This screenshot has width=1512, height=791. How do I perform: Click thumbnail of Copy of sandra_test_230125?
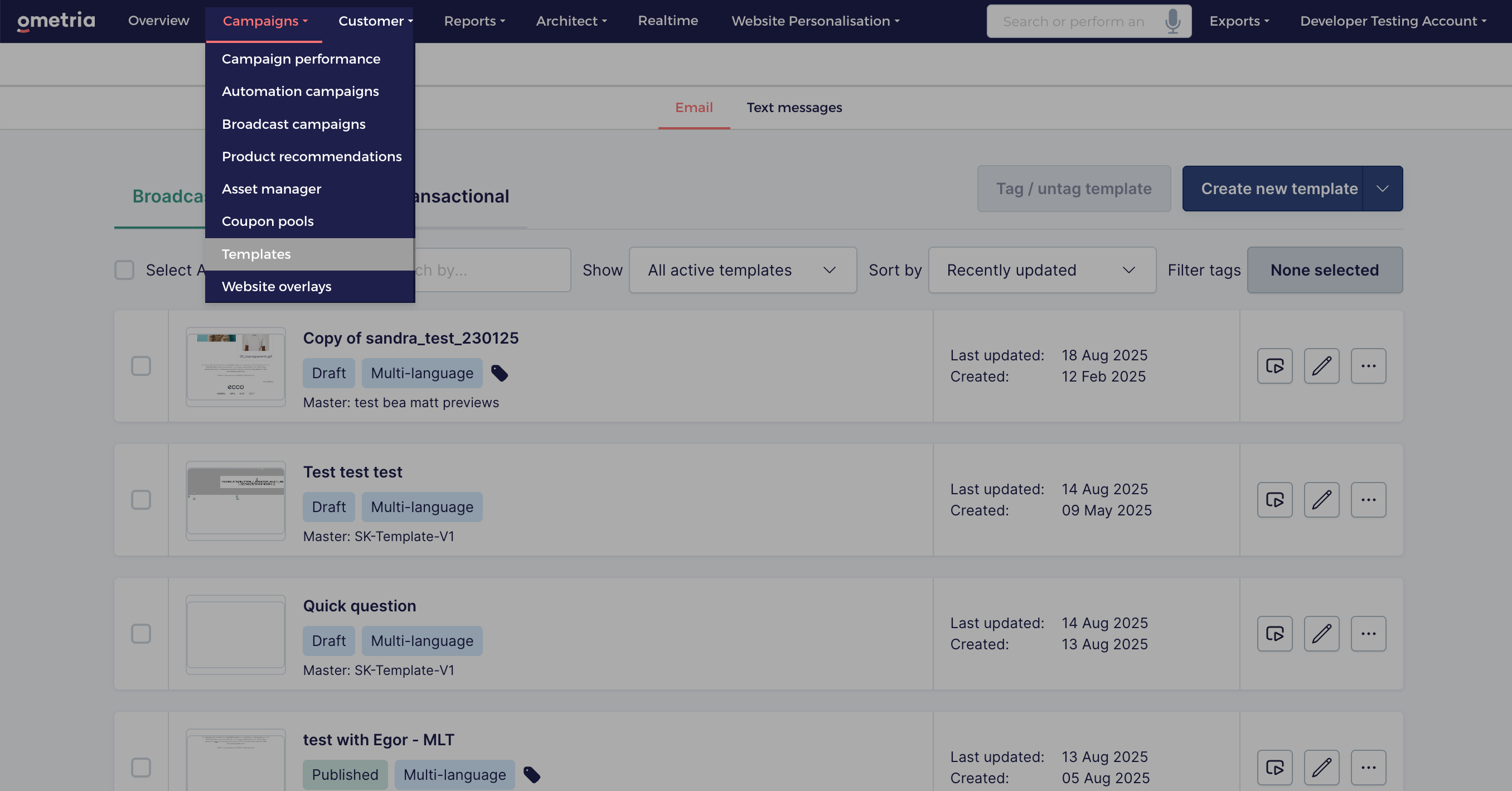(x=235, y=366)
